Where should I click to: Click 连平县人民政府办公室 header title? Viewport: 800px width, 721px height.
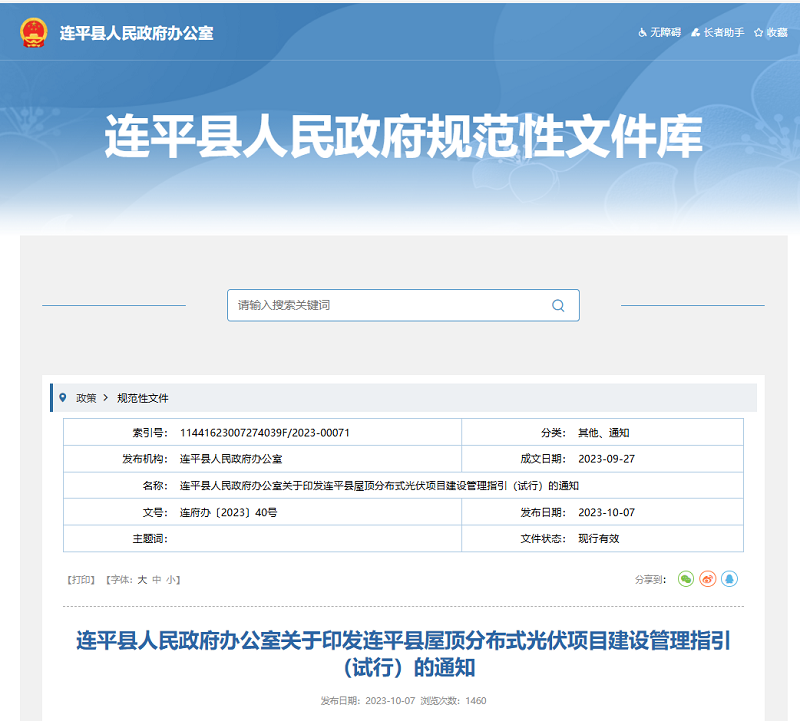(136, 33)
